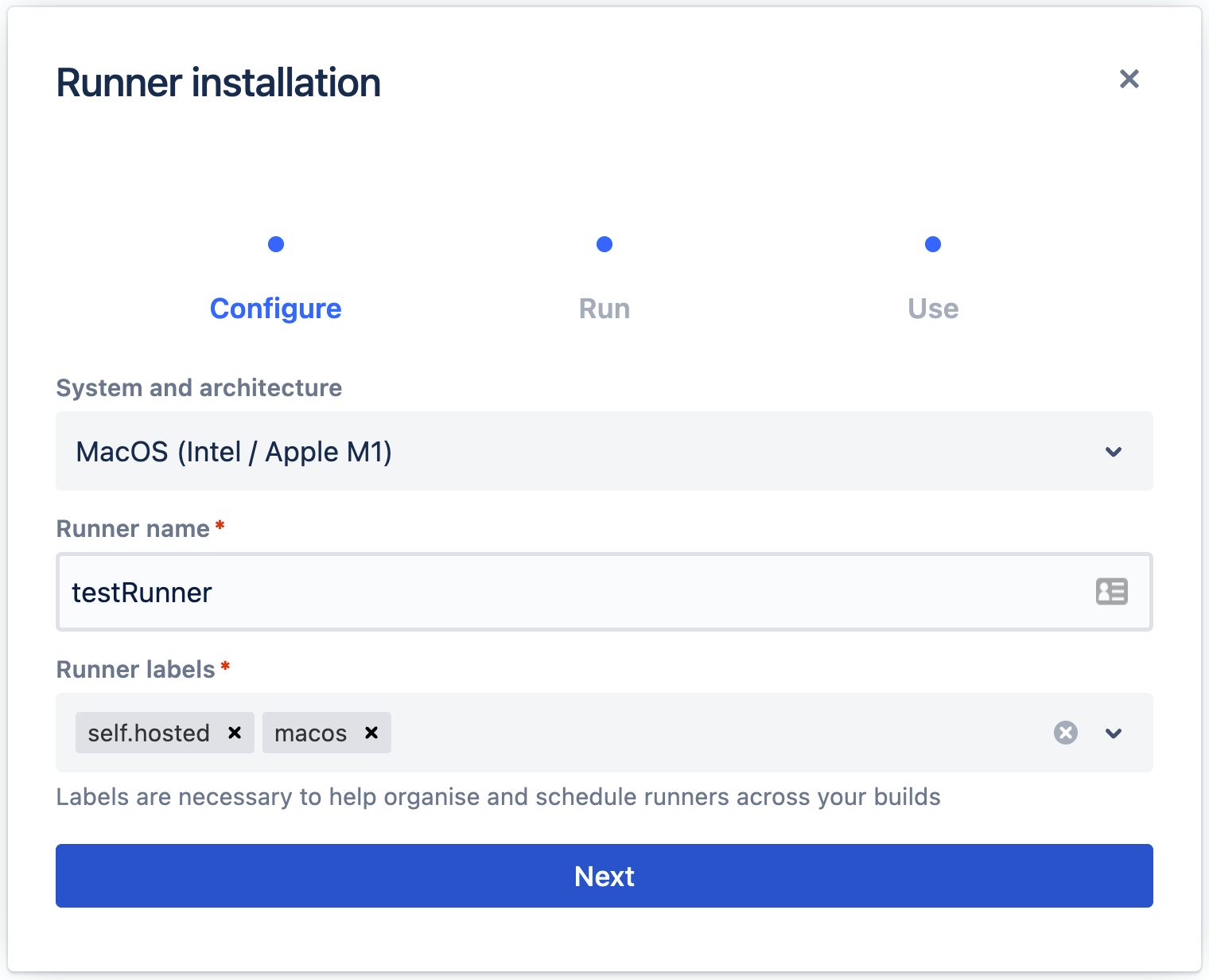This screenshot has width=1209, height=980.
Task: Click the testRunner name input field
Action: tap(557, 592)
